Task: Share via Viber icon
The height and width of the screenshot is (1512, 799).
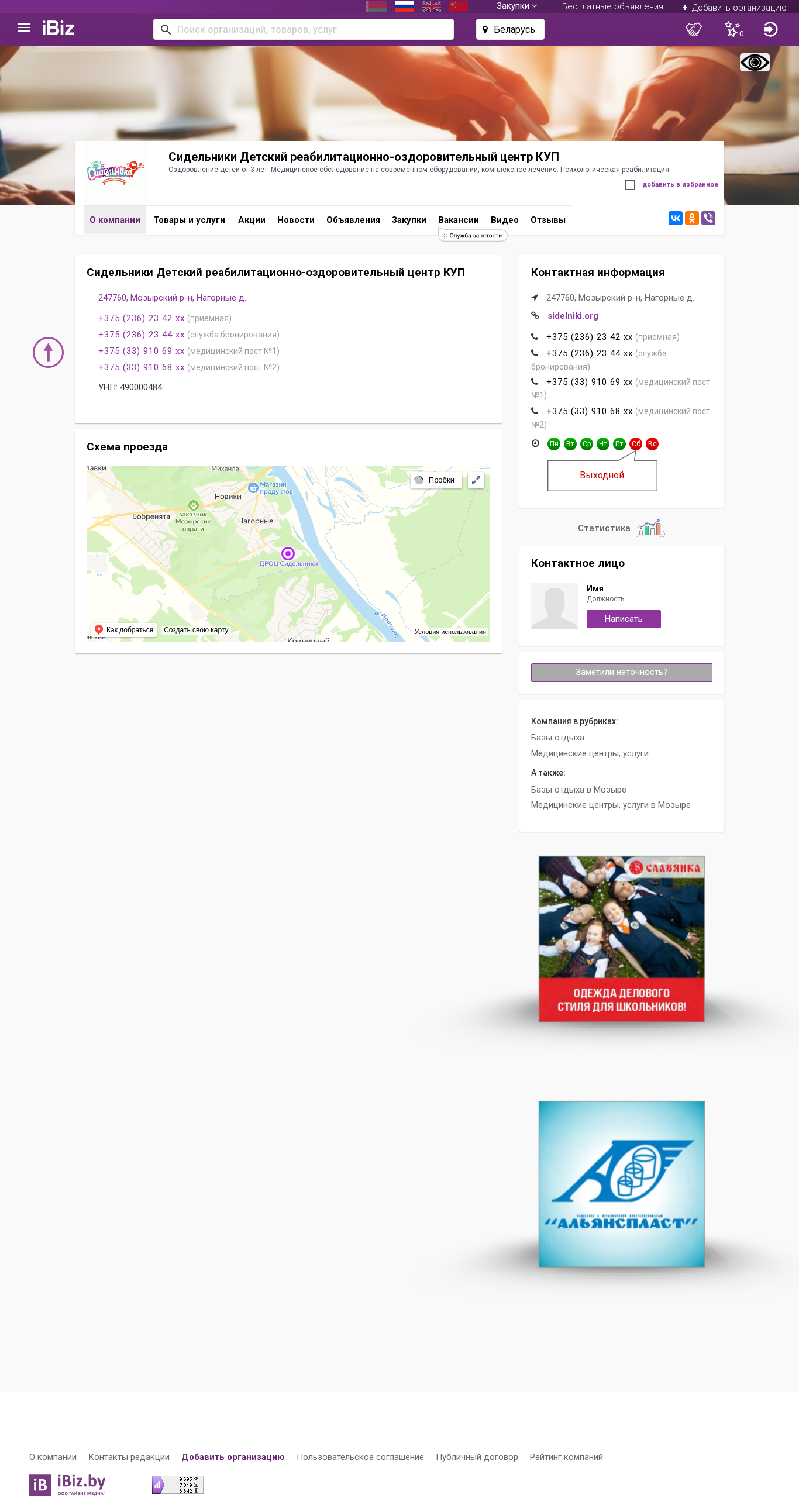Action: pos(708,218)
